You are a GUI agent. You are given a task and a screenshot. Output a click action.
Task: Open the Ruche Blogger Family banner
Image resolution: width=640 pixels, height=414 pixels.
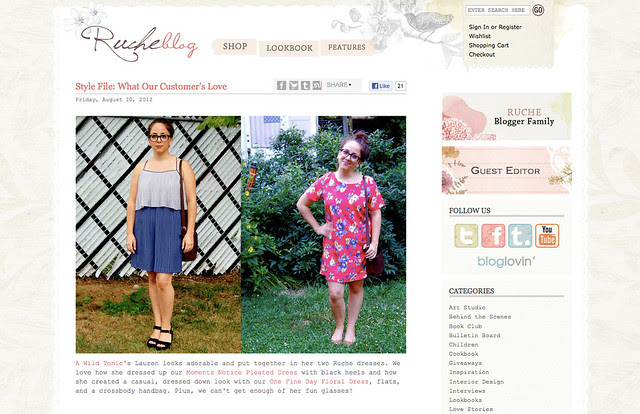[x=507, y=116]
